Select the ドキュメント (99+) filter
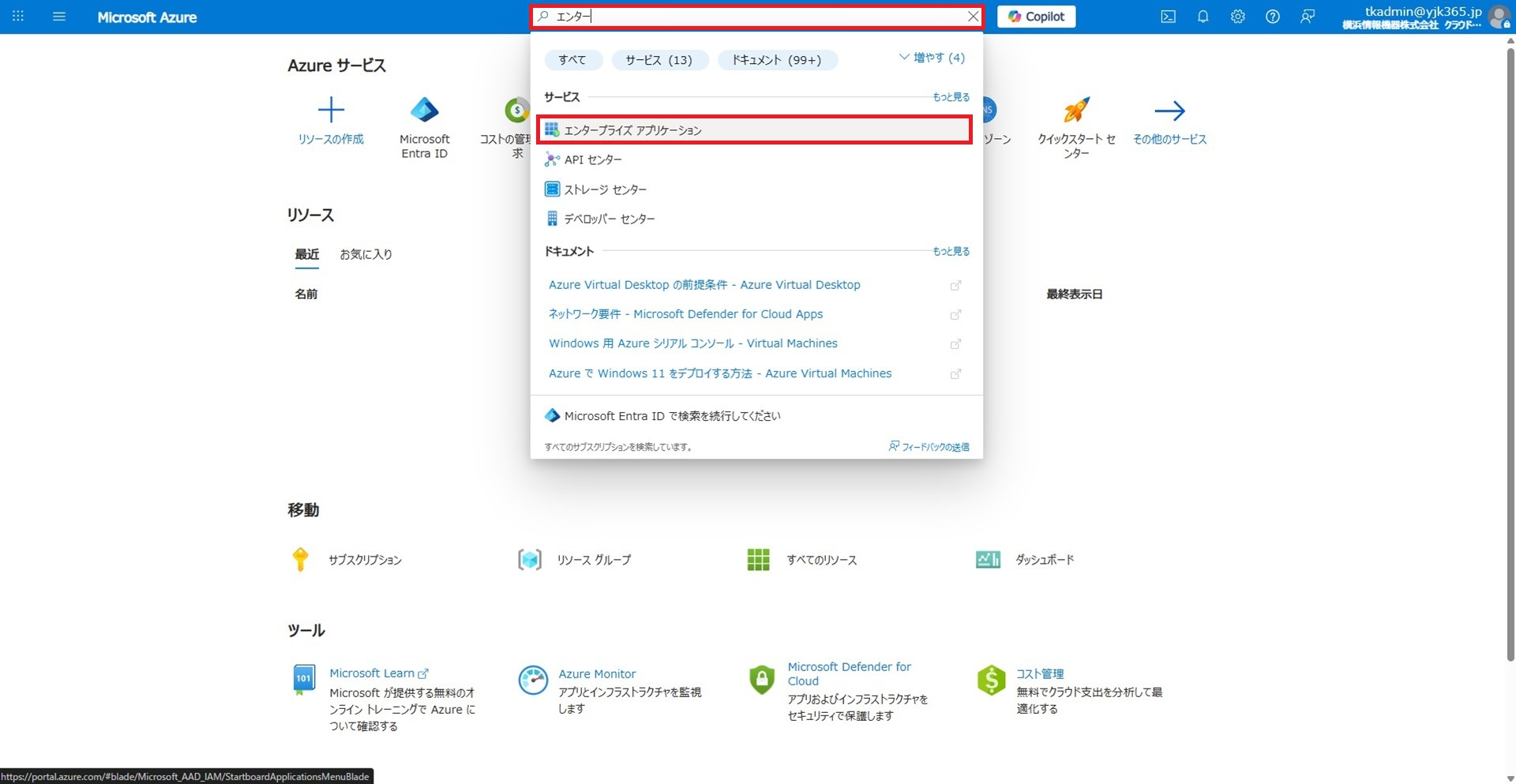This screenshot has height=784, width=1516. 776,60
